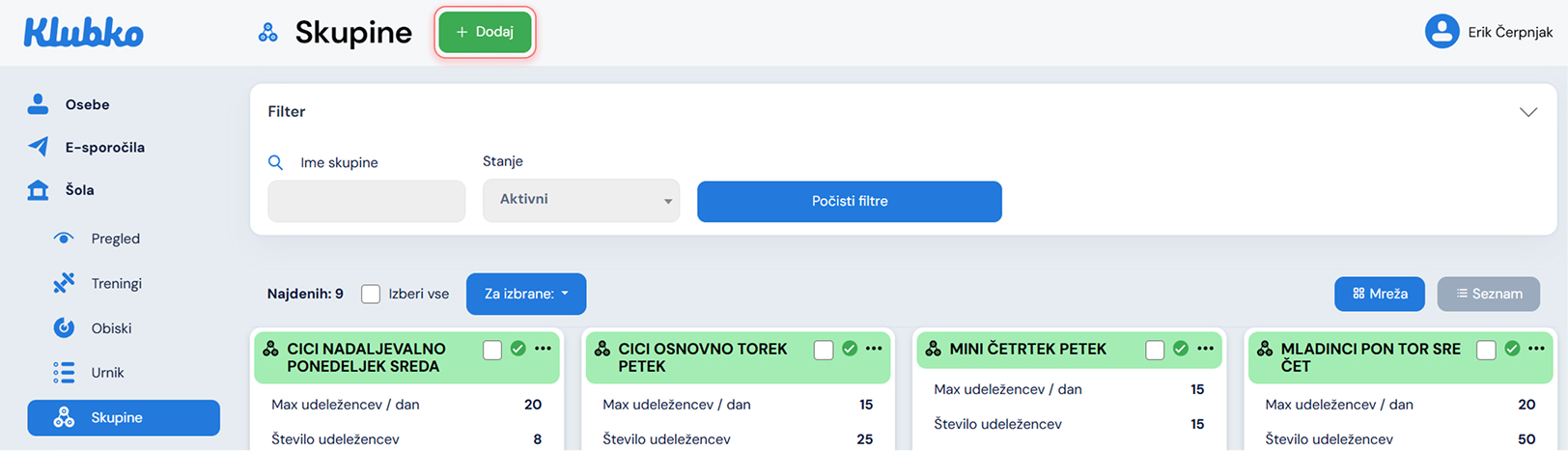Click the Klubko logo
The height and width of the screenshot is (451, 1568).
pyautogui.click(x=84, y=33)
